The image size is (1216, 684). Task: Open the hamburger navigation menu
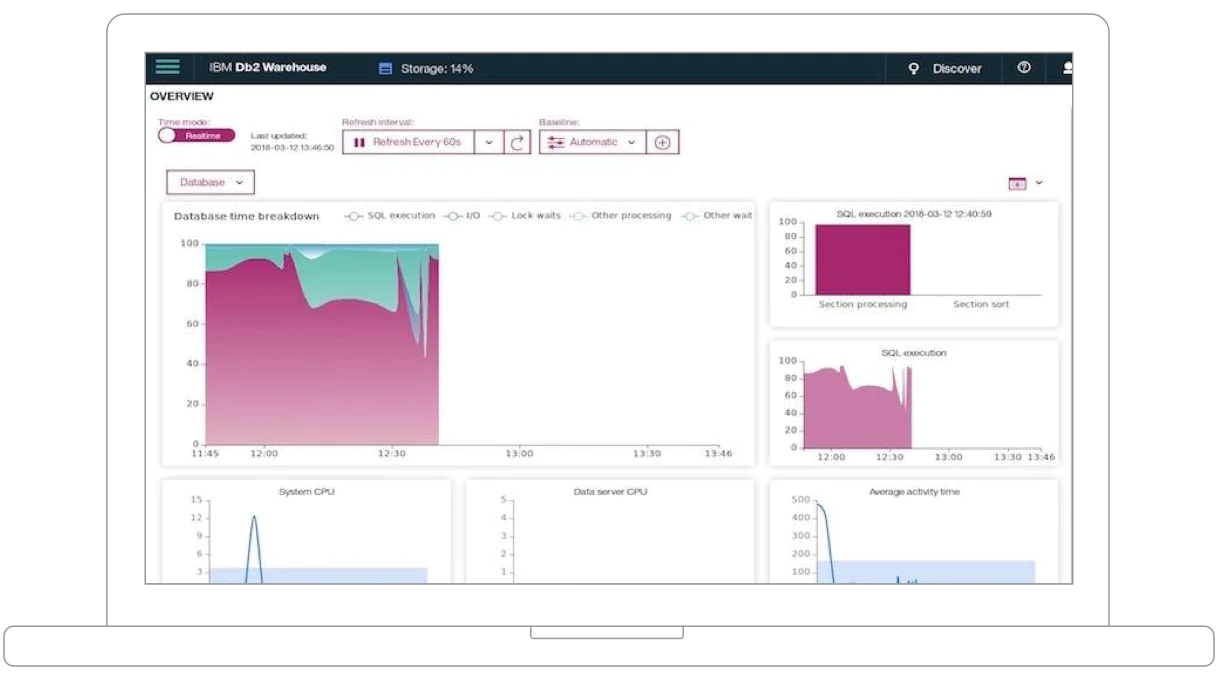click(167, 67)
